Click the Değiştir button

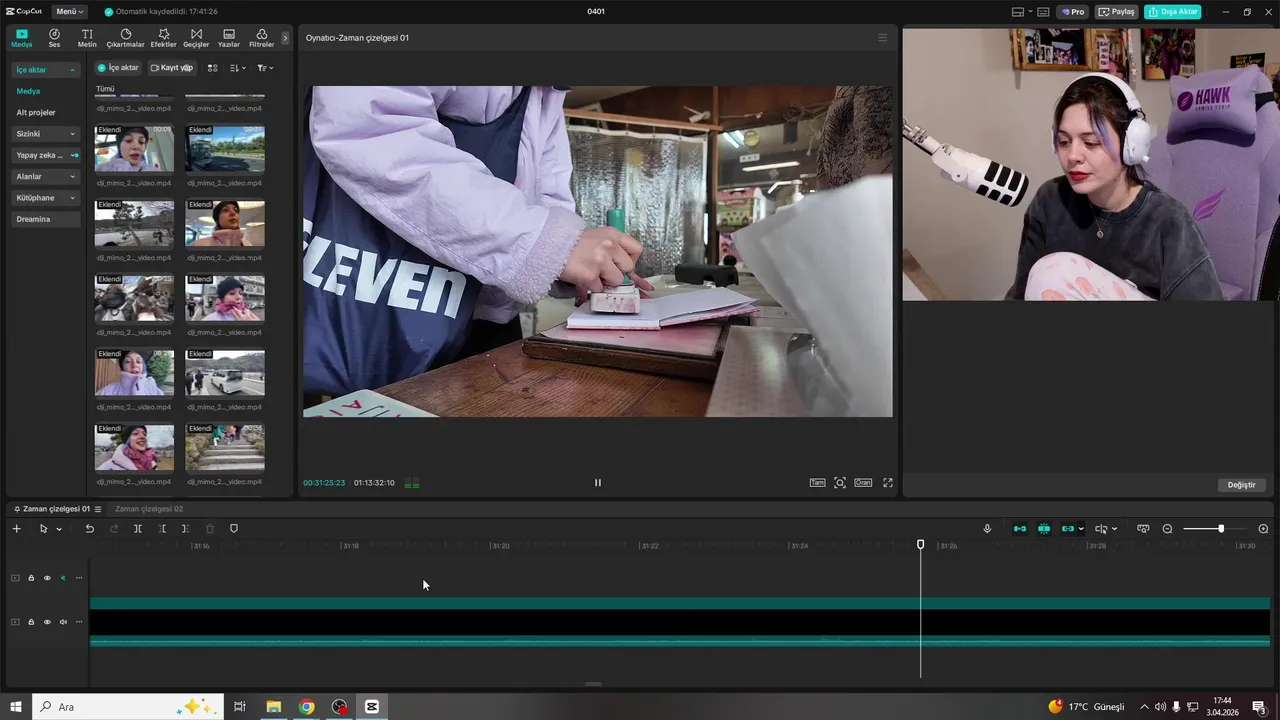(x=1241, y=485)
